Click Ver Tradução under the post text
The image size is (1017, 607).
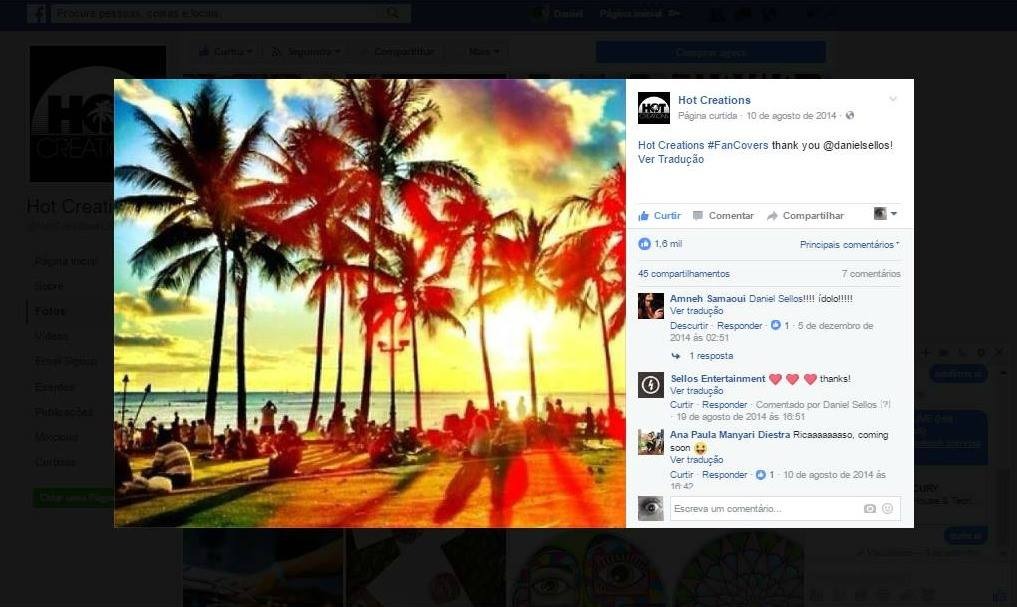click(670, 160)
